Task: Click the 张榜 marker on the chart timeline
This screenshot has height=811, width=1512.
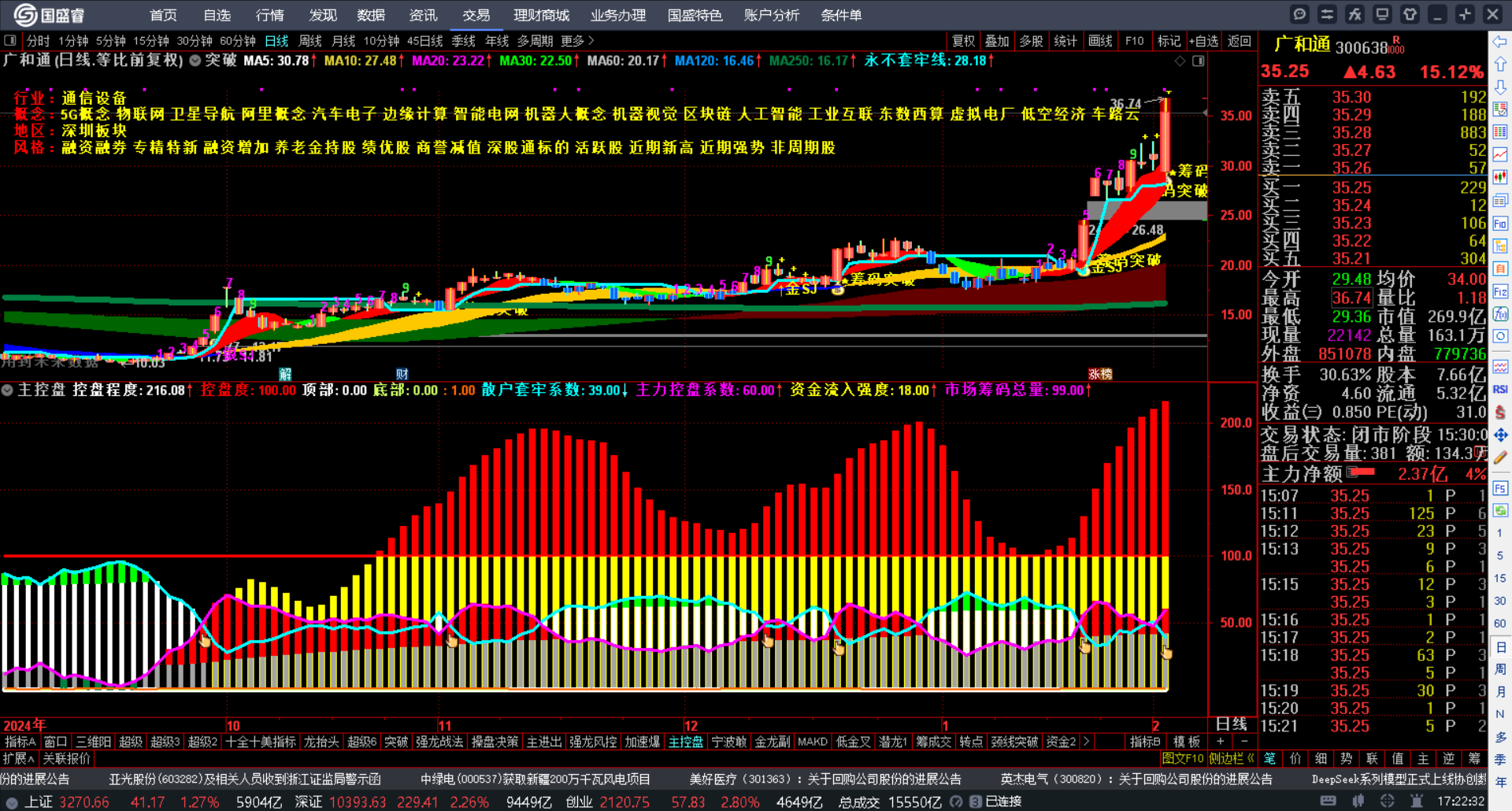Action: coord(1100,374)
